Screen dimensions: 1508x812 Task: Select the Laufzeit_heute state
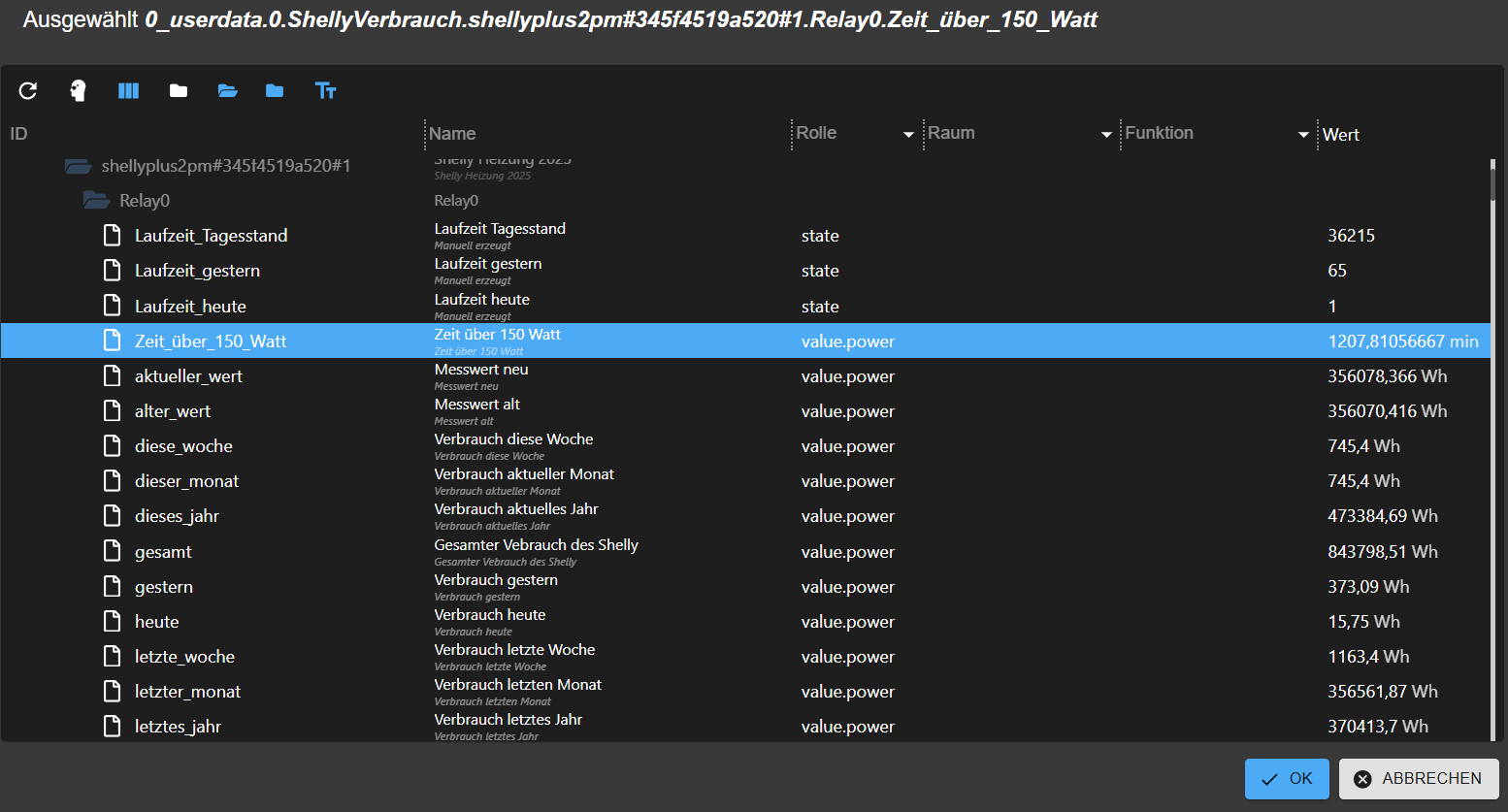tap(745, 306)
